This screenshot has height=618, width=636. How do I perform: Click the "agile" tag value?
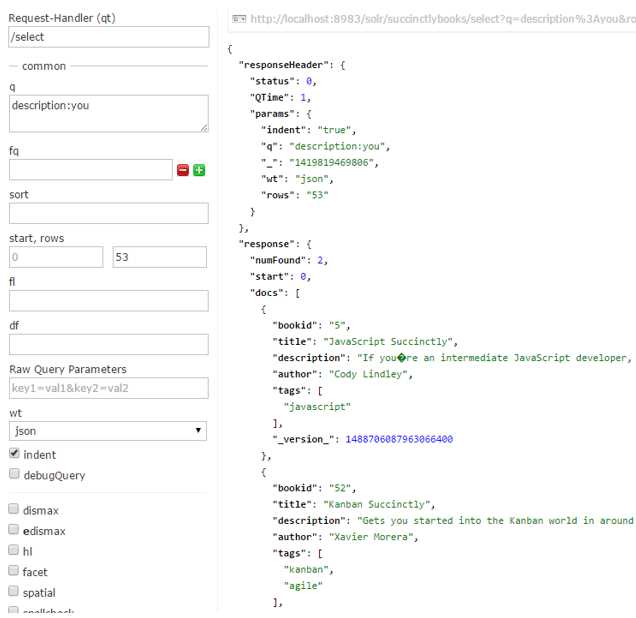point(303,586)
